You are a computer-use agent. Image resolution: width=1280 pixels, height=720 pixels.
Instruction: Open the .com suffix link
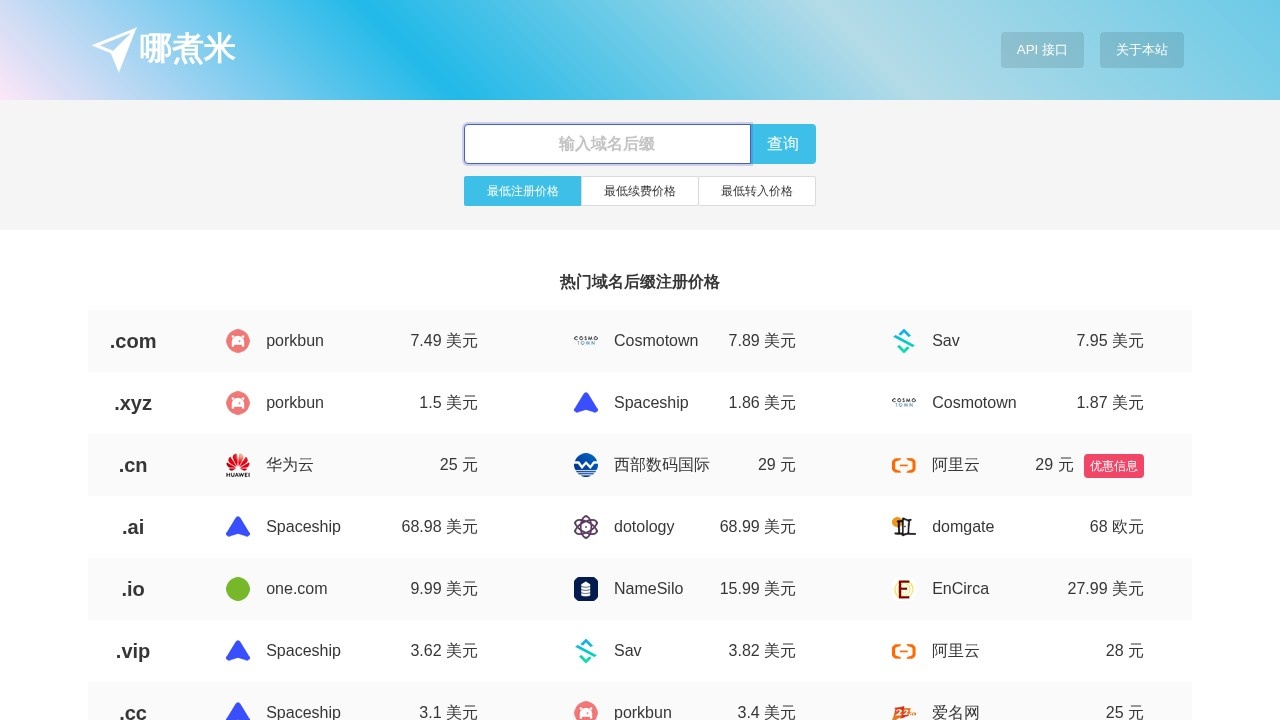[x=133, y=341]
